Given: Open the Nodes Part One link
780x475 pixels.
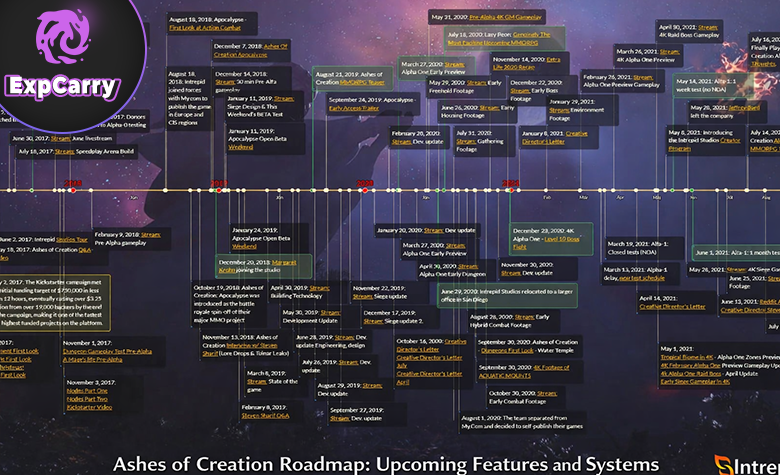Looking at the screenshot, I should (x=87, y=390).
